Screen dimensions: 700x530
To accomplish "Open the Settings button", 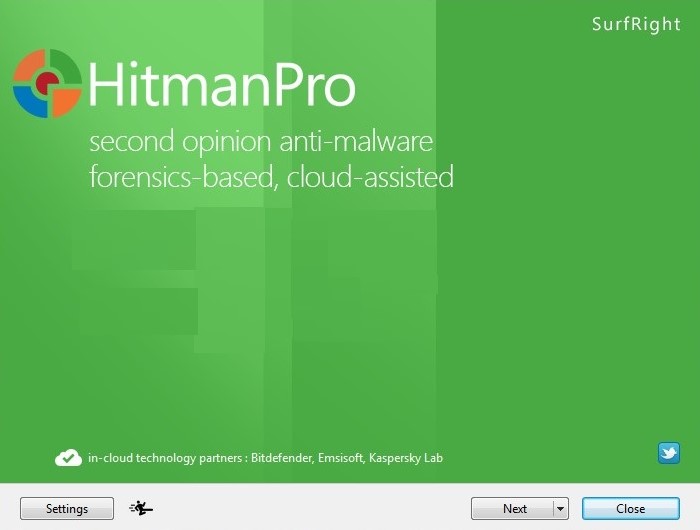I will point(67,509).
